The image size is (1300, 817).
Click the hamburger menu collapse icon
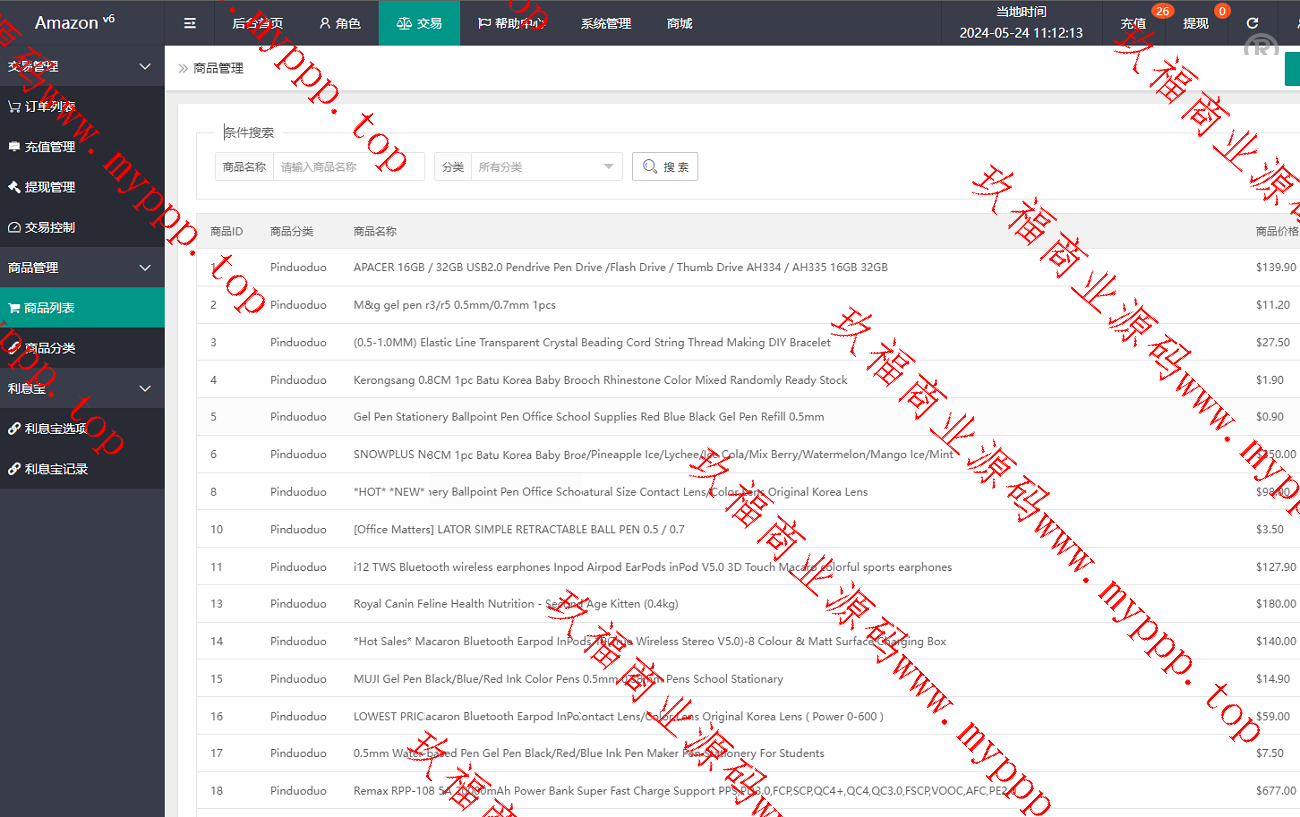190,23
